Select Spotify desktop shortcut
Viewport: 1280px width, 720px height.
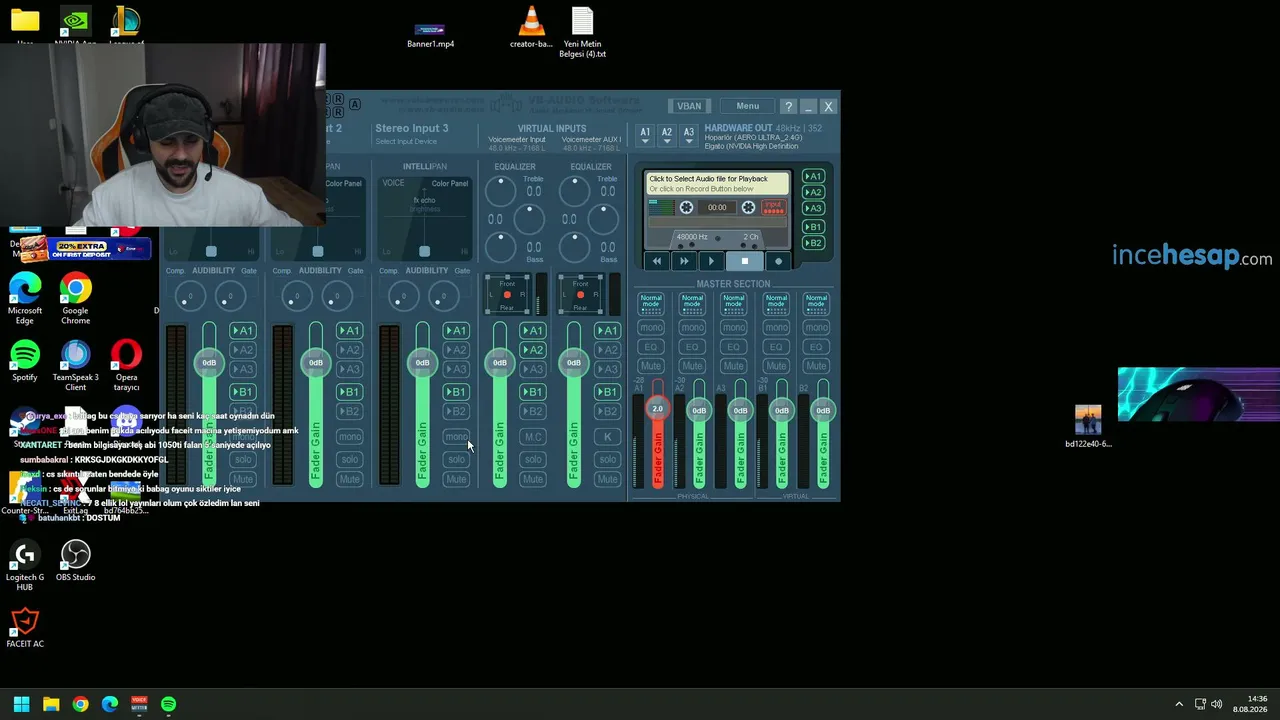pos(25,360)
